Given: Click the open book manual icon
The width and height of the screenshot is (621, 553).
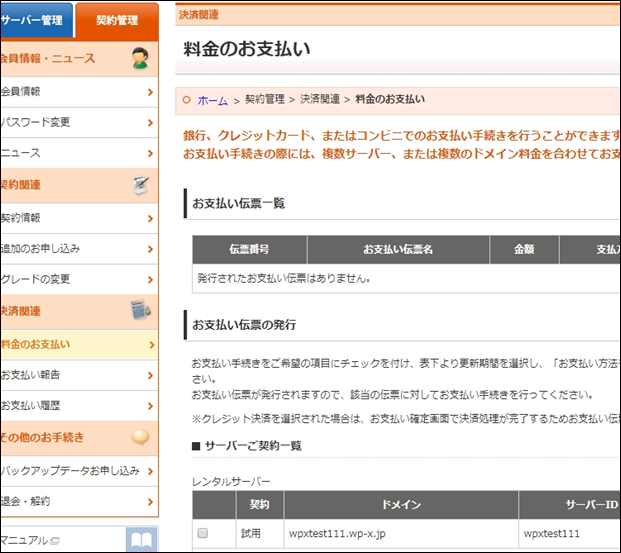Looking at the screenshot, I should click(141, 539).
